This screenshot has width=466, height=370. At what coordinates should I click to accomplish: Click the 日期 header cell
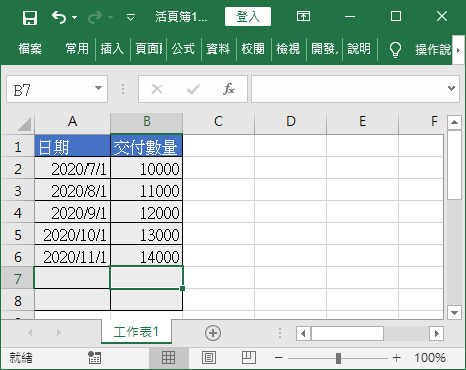72,146
